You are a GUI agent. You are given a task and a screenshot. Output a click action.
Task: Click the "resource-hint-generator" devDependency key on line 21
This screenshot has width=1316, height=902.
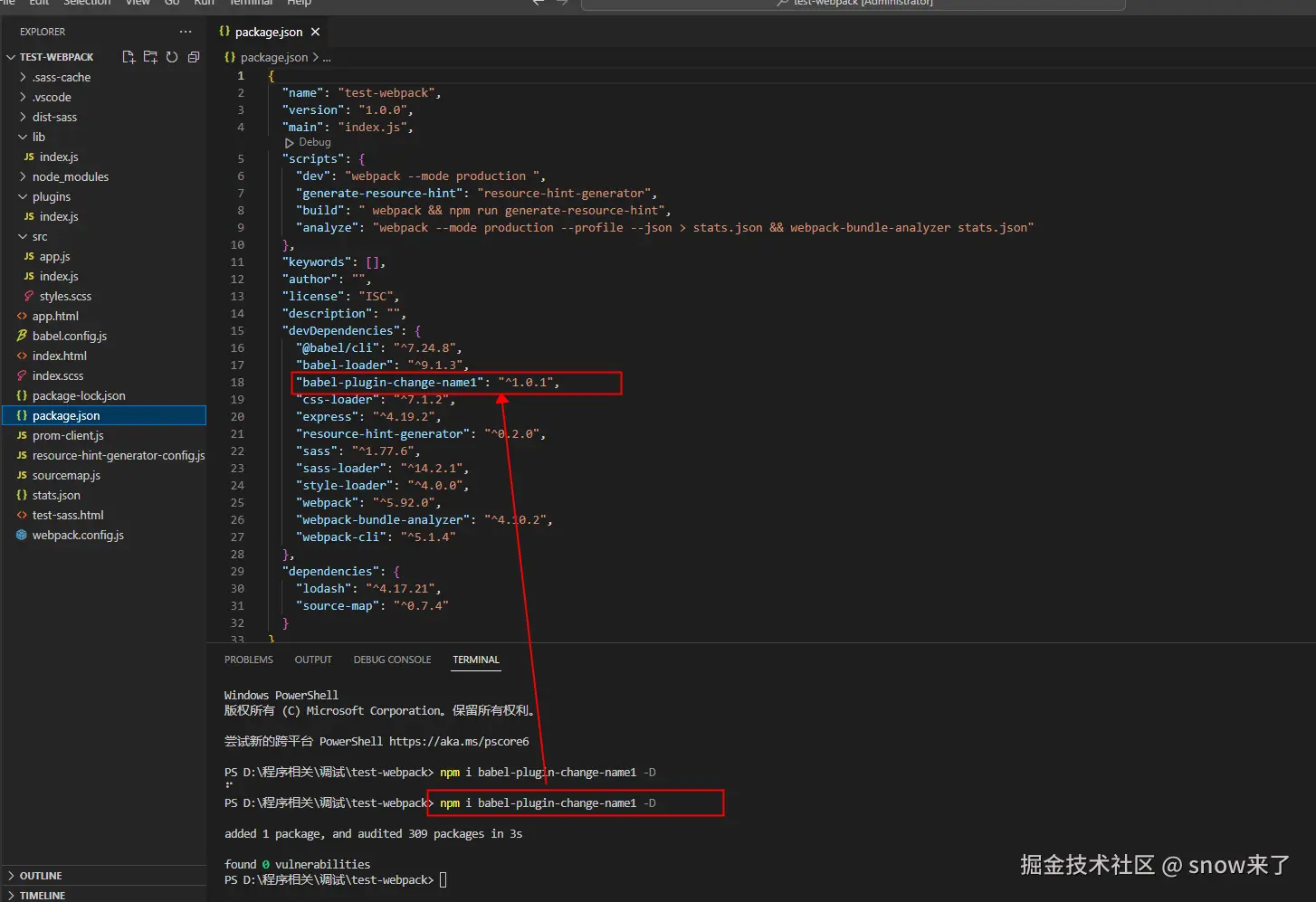(x=383, y=433)
